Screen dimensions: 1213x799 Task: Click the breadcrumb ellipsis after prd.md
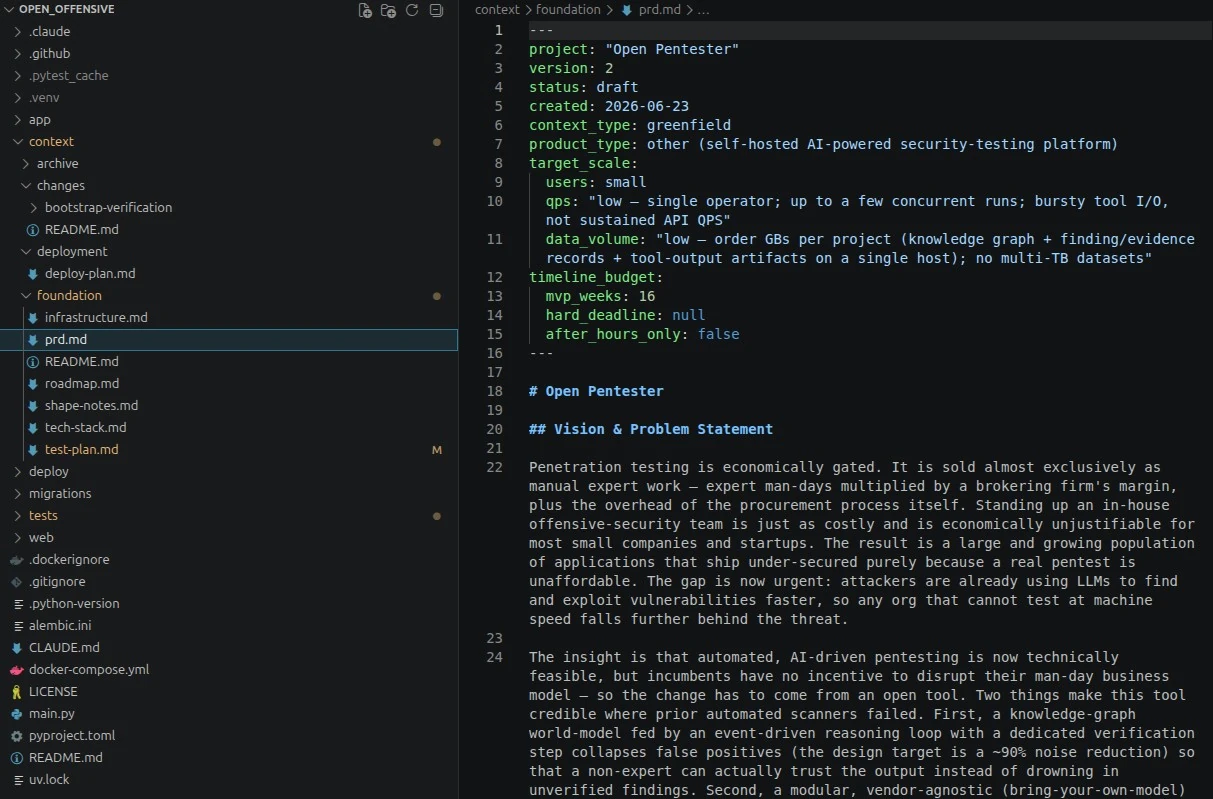[703, 9]
